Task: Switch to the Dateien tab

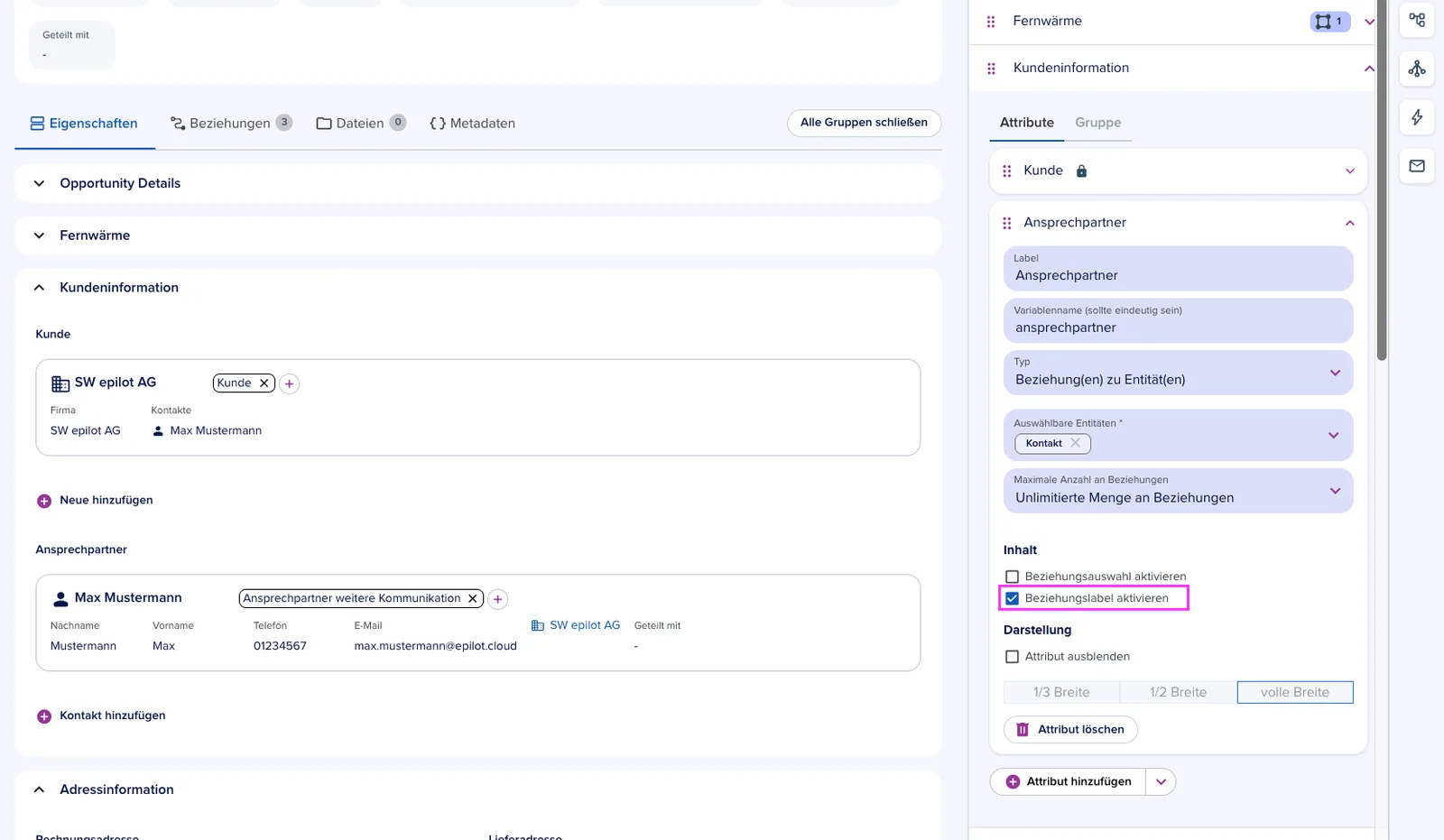Action: (x=361, y=124)
